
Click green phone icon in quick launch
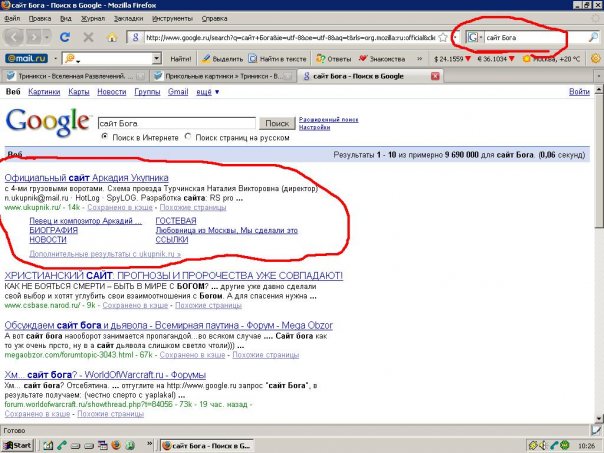coord(62,445)
